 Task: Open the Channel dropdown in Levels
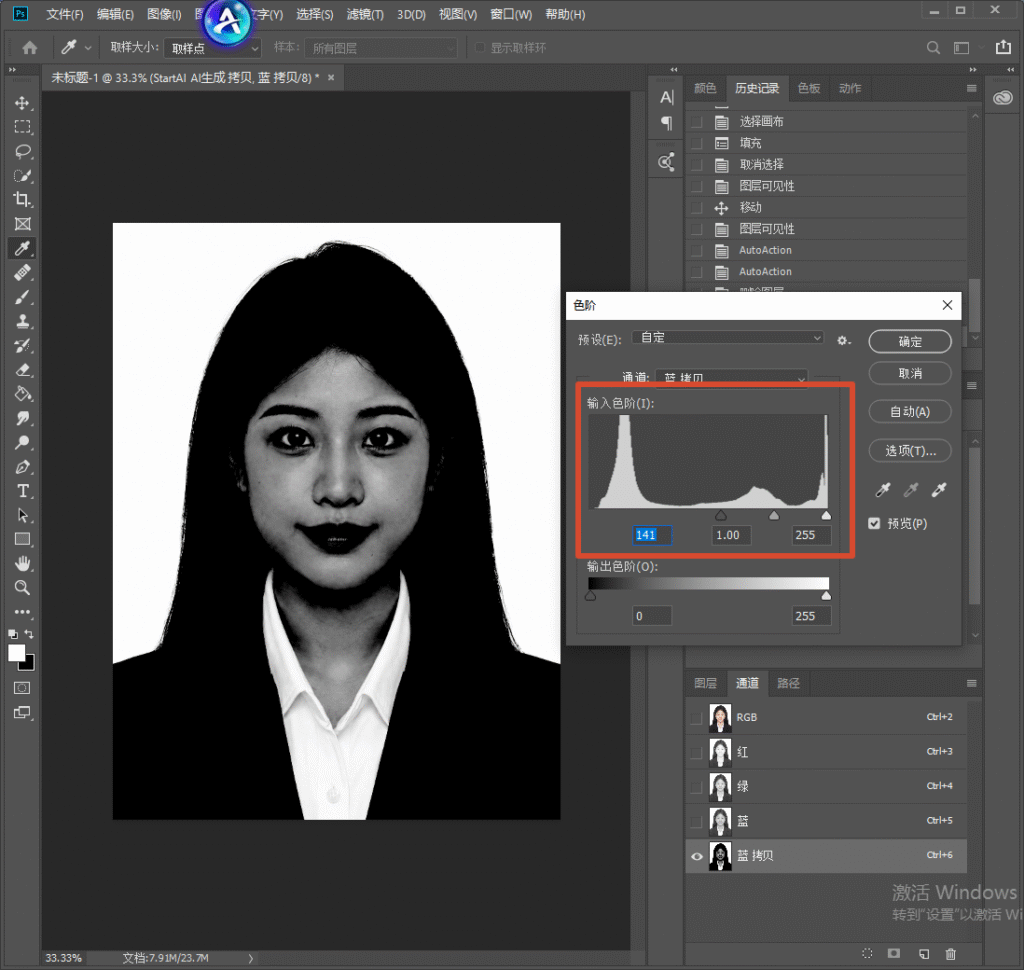[x=731, y=377]
